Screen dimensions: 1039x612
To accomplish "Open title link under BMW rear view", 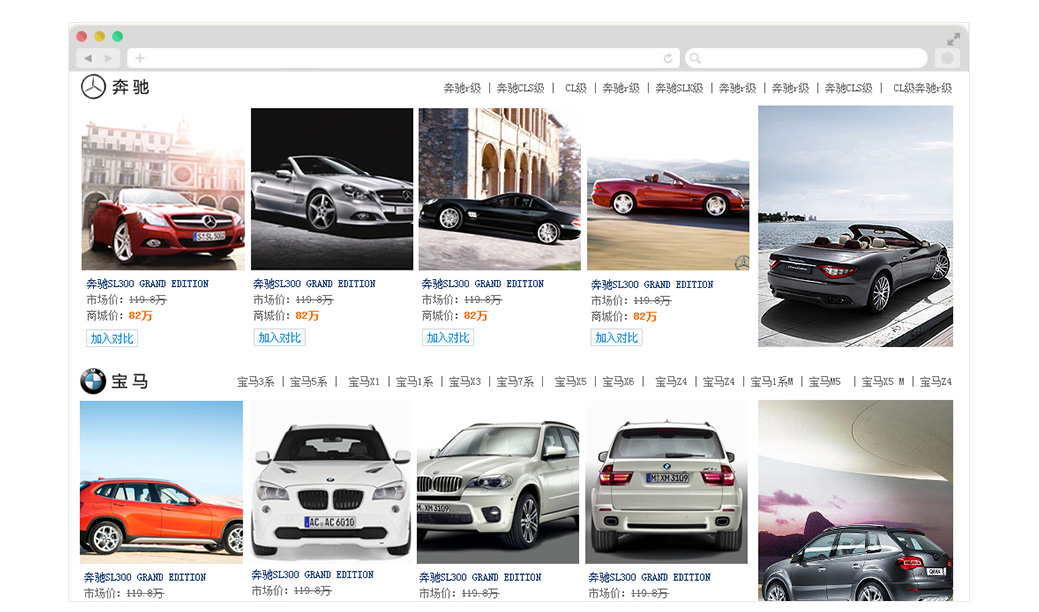I will [x=649, y=578].
